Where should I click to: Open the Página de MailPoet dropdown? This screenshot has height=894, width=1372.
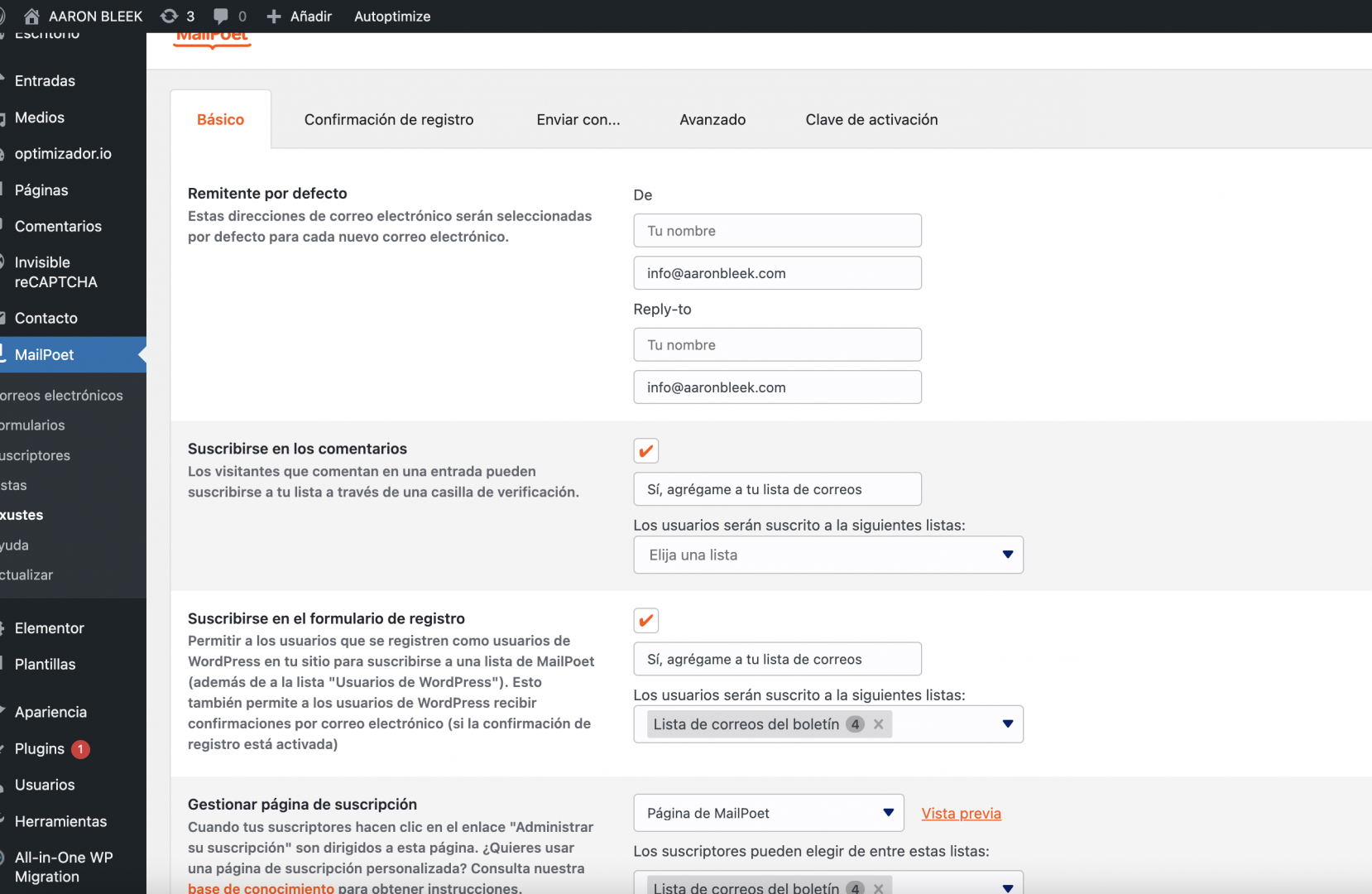(x=769, y=813)
